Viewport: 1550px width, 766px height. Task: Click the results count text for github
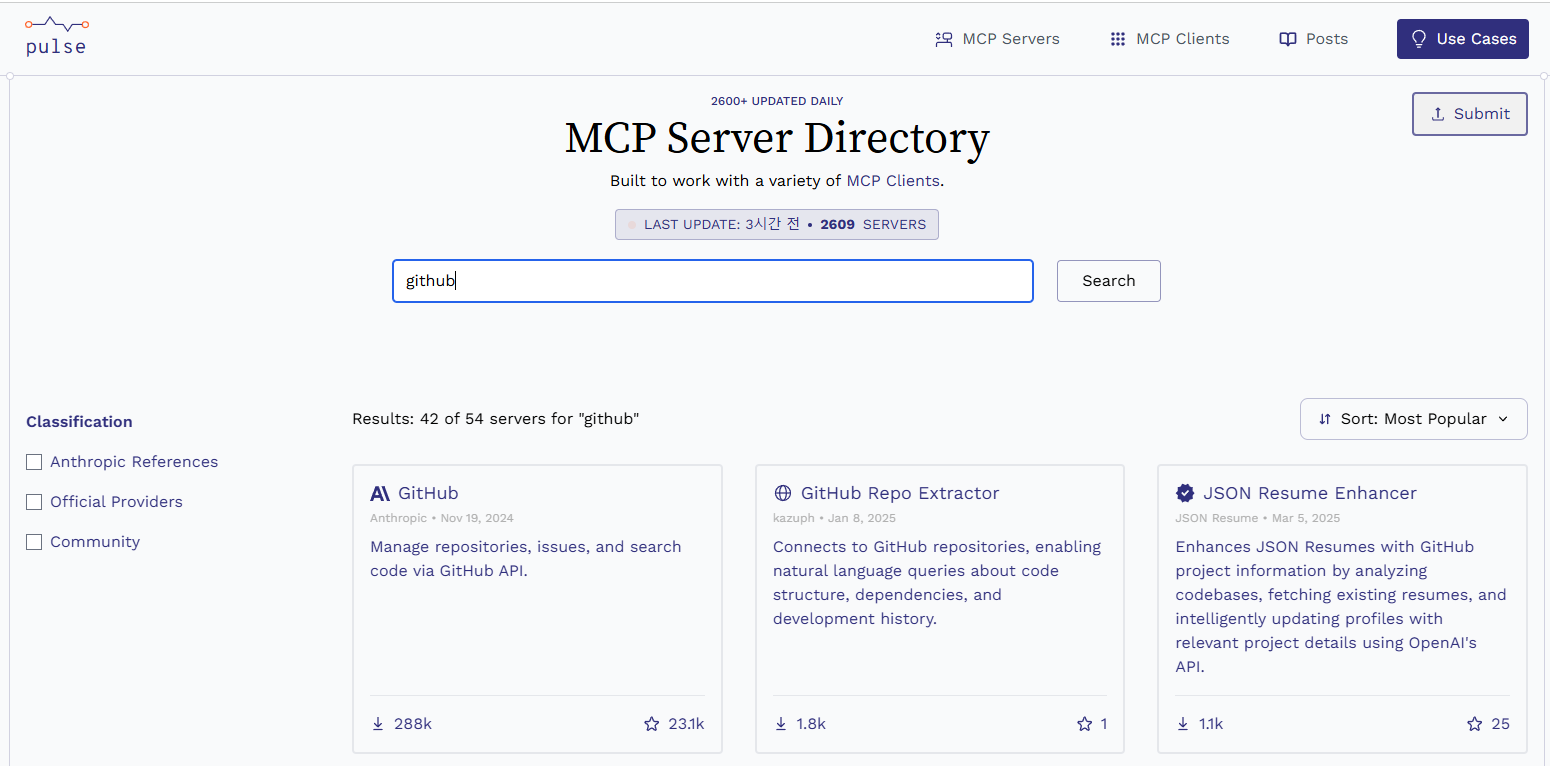click(x=495, y=419)
